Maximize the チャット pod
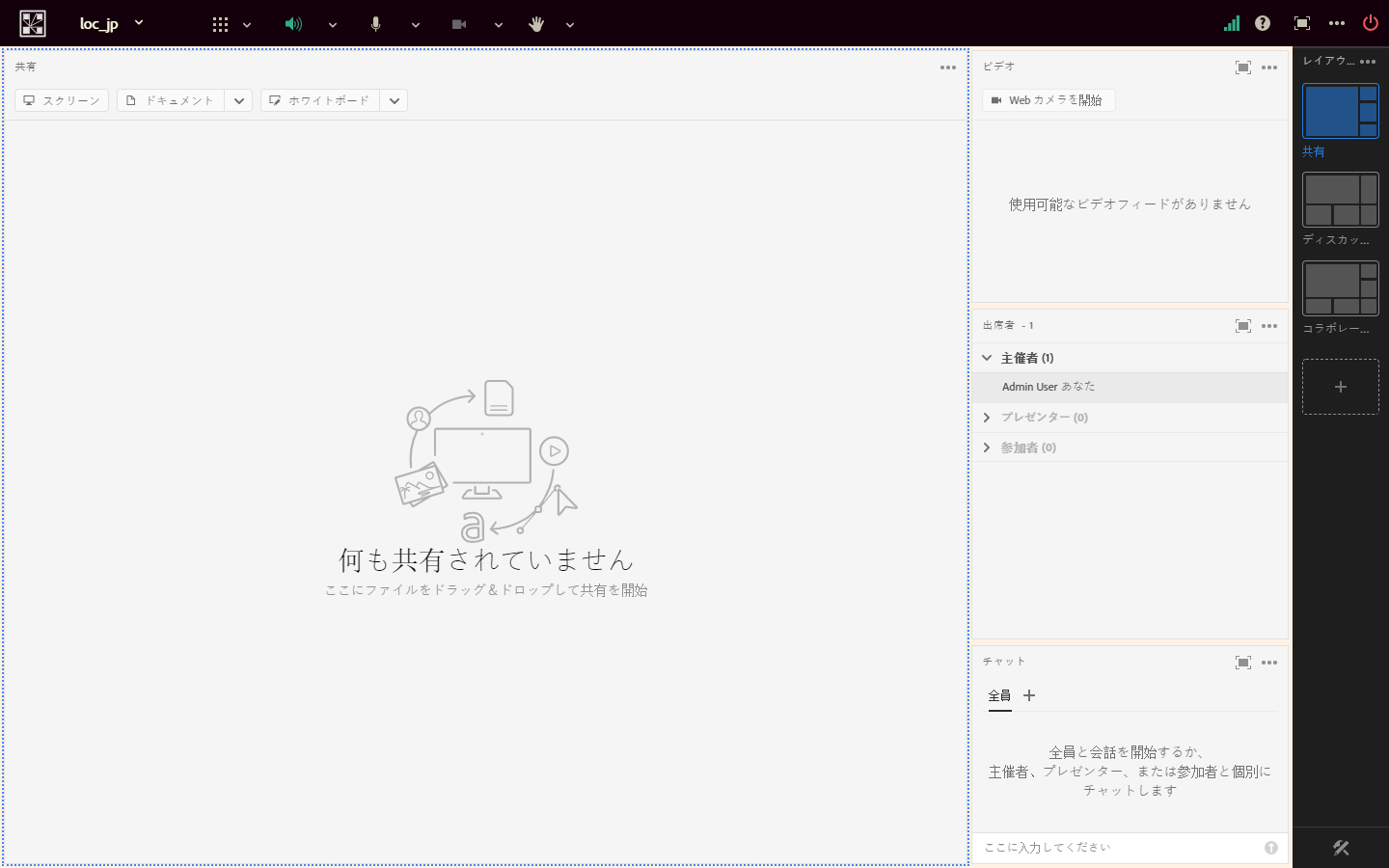The width and height of the screenshot is (1389, 868). pos(1243,663)
